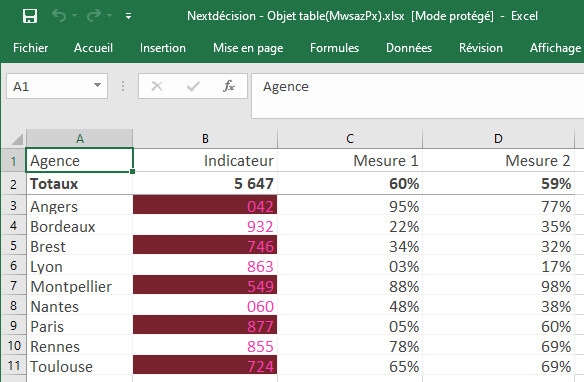Click the Mesure 1 header cell
This screenshot has width=584, height=382.
tap(350, 160)
